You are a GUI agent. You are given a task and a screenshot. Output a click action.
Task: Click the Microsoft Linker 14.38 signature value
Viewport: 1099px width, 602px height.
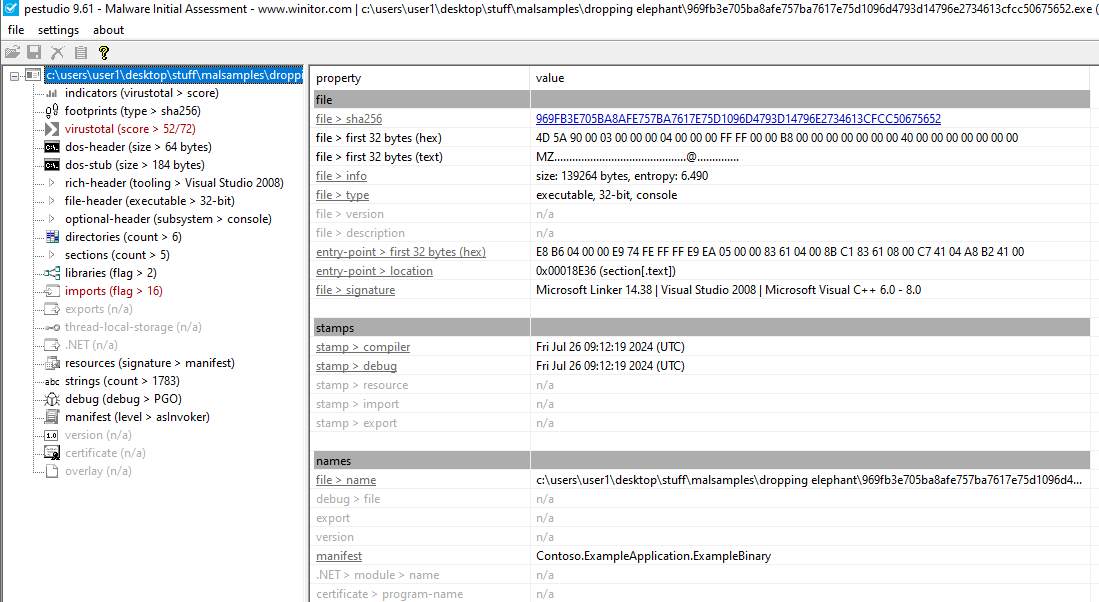pos(728,289)
